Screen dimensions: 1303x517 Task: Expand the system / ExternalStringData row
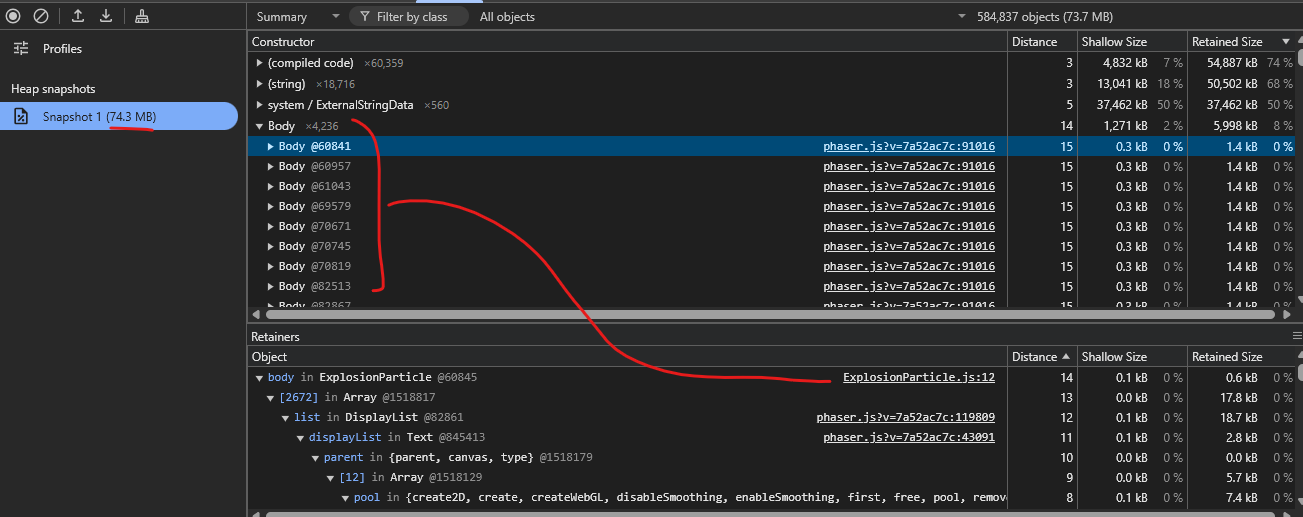[x=260, y=105]
